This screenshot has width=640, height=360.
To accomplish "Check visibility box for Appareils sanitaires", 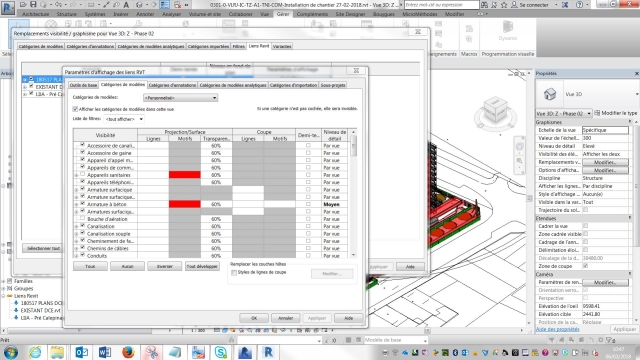I will [x=82, y=174].
